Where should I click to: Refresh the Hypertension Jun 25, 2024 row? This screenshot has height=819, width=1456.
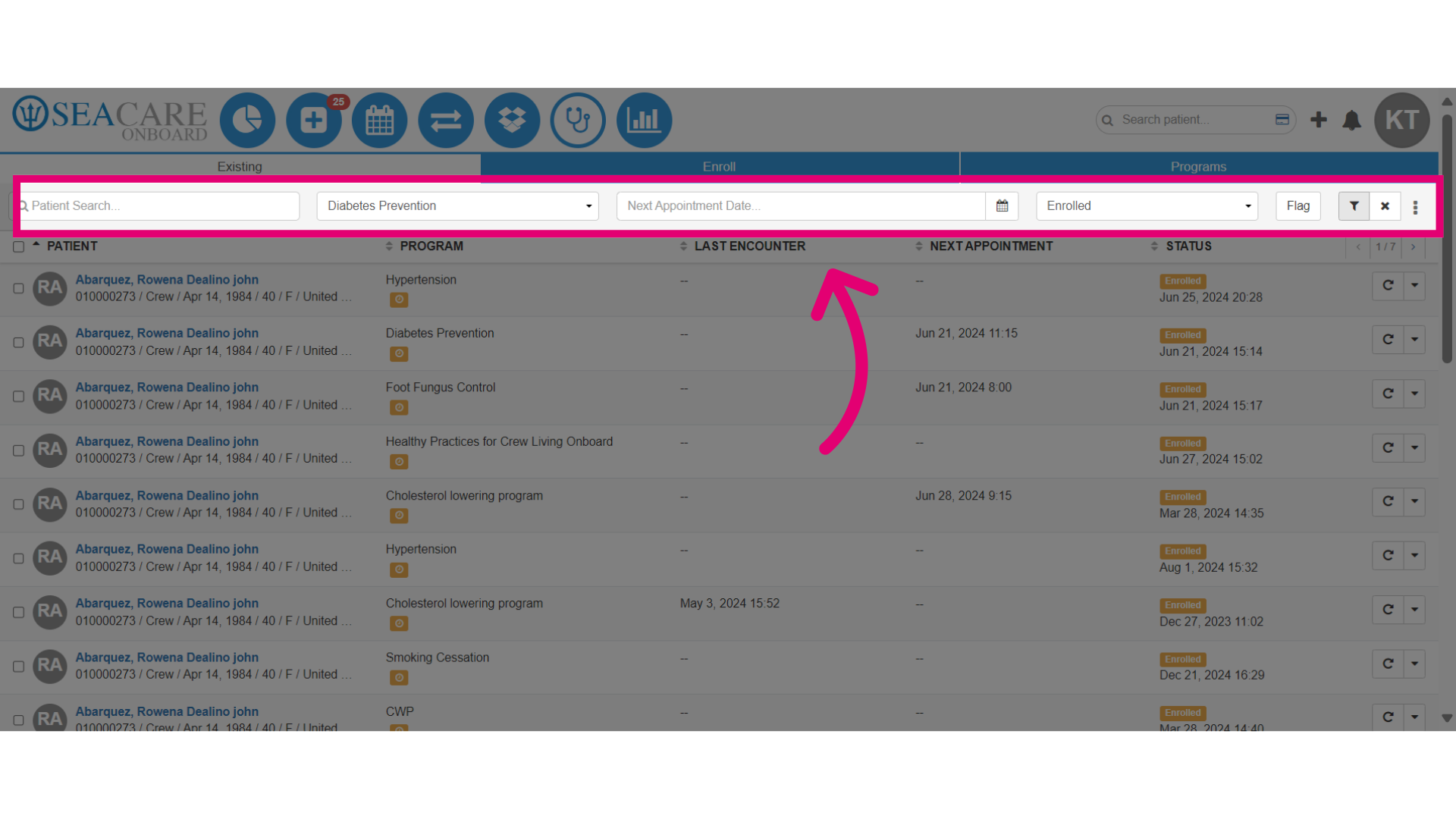tap(1388, 286)
